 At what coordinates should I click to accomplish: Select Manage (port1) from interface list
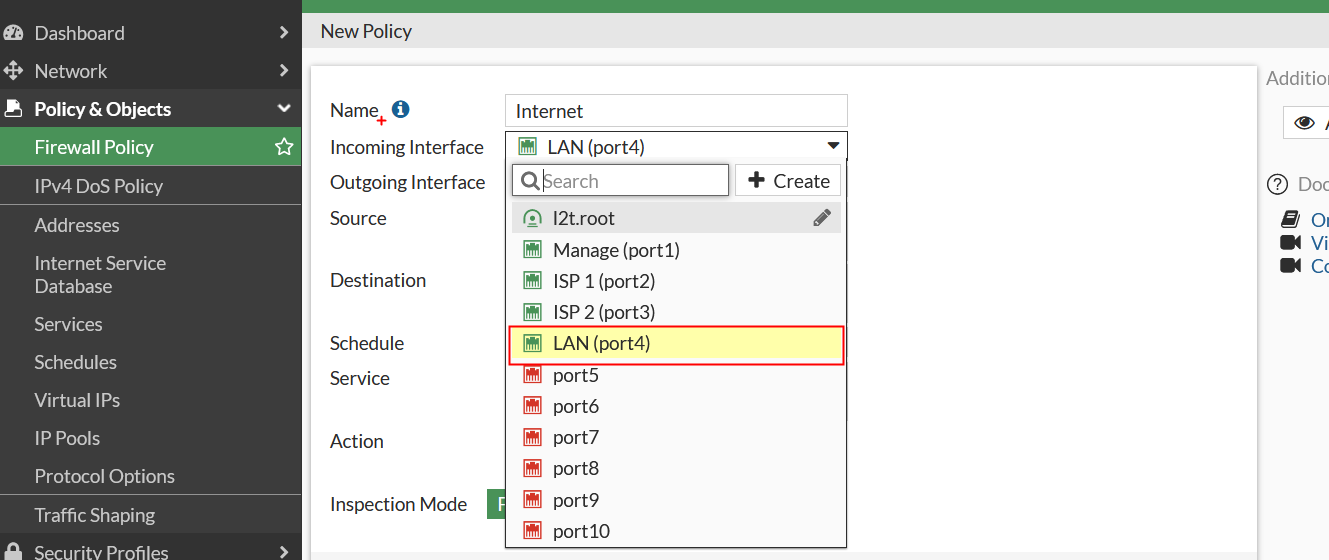616,250
